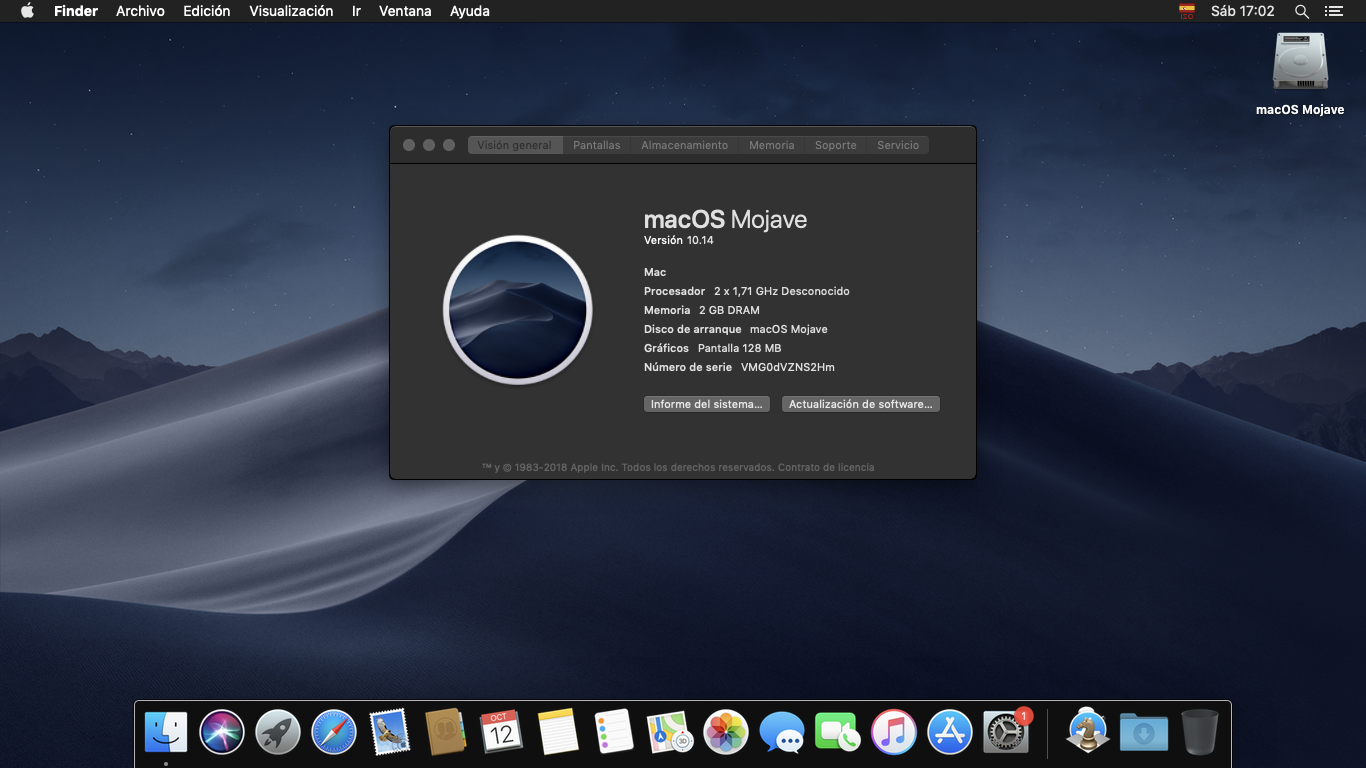This screenshot has height=768, width=1366.
Task: Open Photos flower icon in Dock
Action: click(x=726, y=732)
